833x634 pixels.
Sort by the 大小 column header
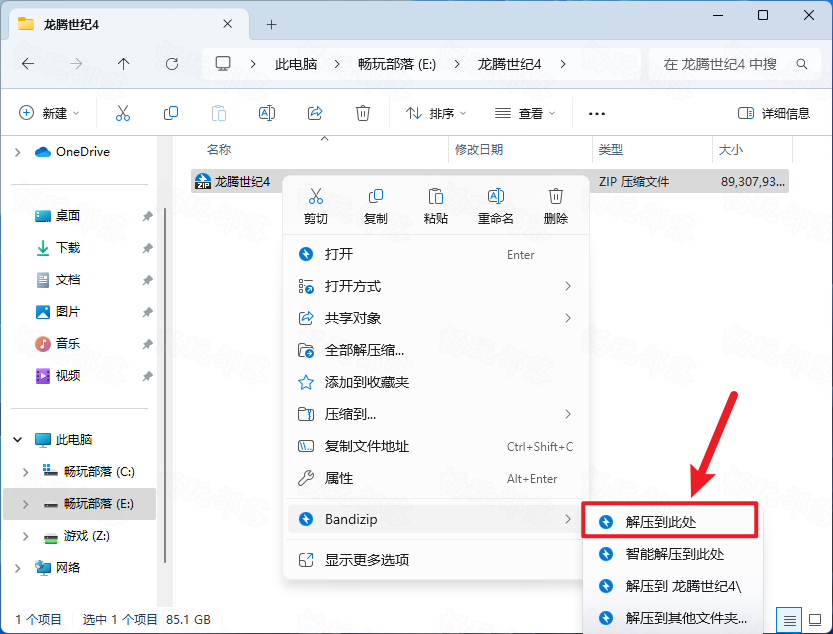[752, 149]
